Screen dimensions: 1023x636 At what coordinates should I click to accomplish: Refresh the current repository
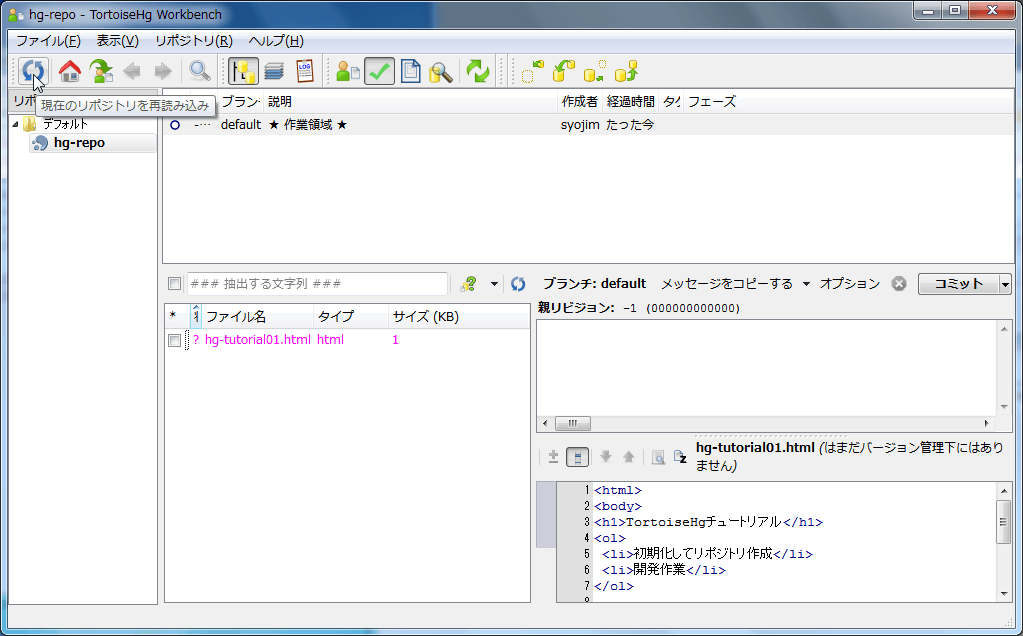click(33, 71)
